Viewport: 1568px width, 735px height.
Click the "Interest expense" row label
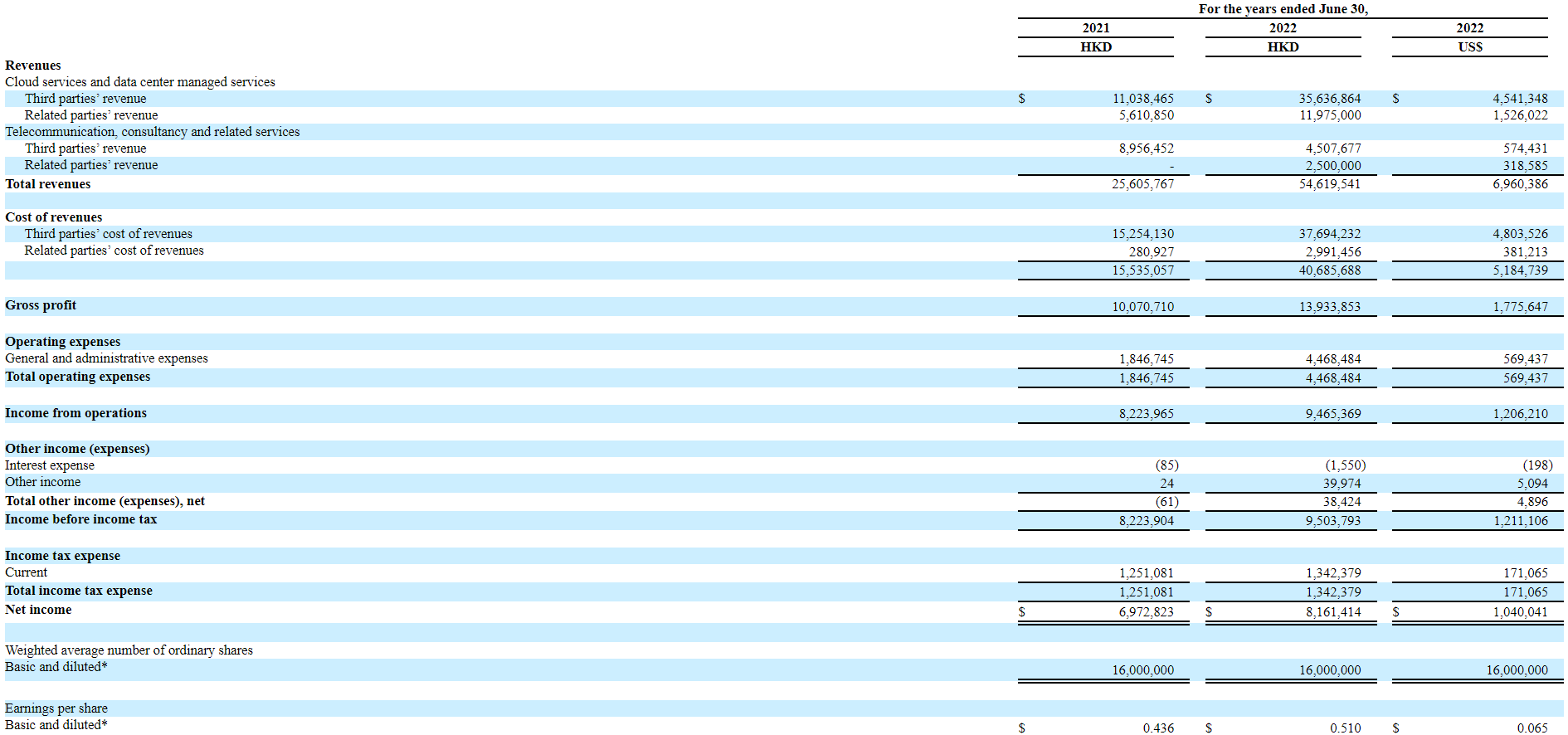tap(50, 465)
